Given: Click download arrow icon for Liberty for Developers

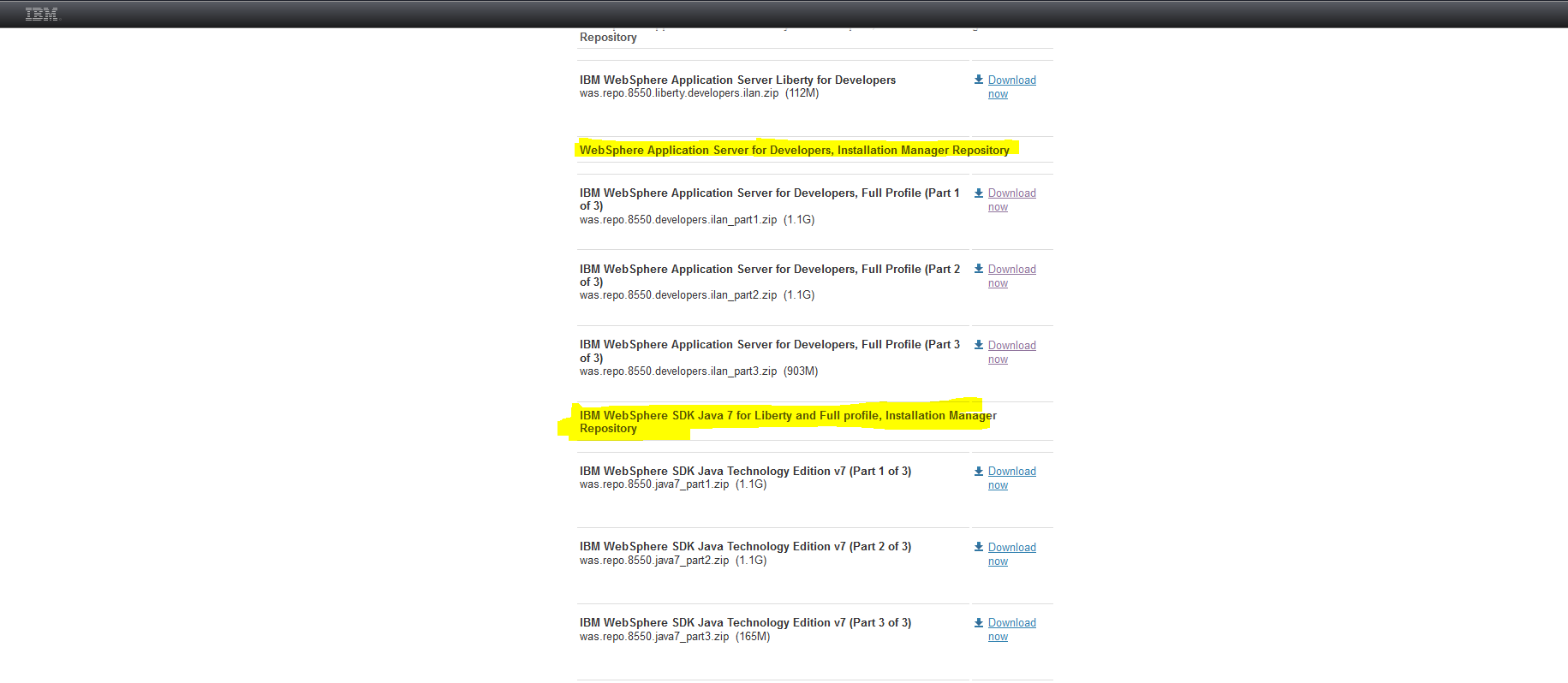Looking at the screenshot, I should (x=979, y=80).
